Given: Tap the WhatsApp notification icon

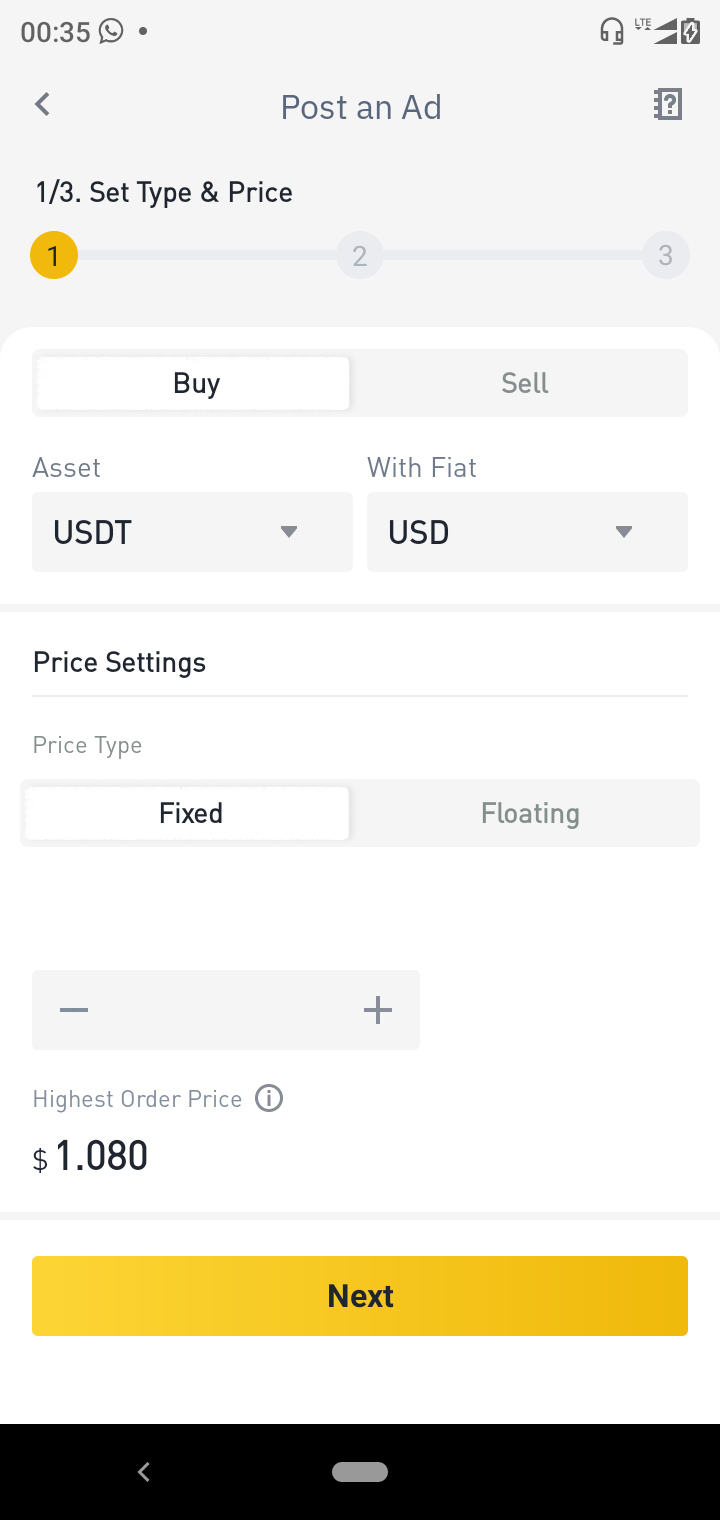Looking at the screenshot, I should point(111,31).
